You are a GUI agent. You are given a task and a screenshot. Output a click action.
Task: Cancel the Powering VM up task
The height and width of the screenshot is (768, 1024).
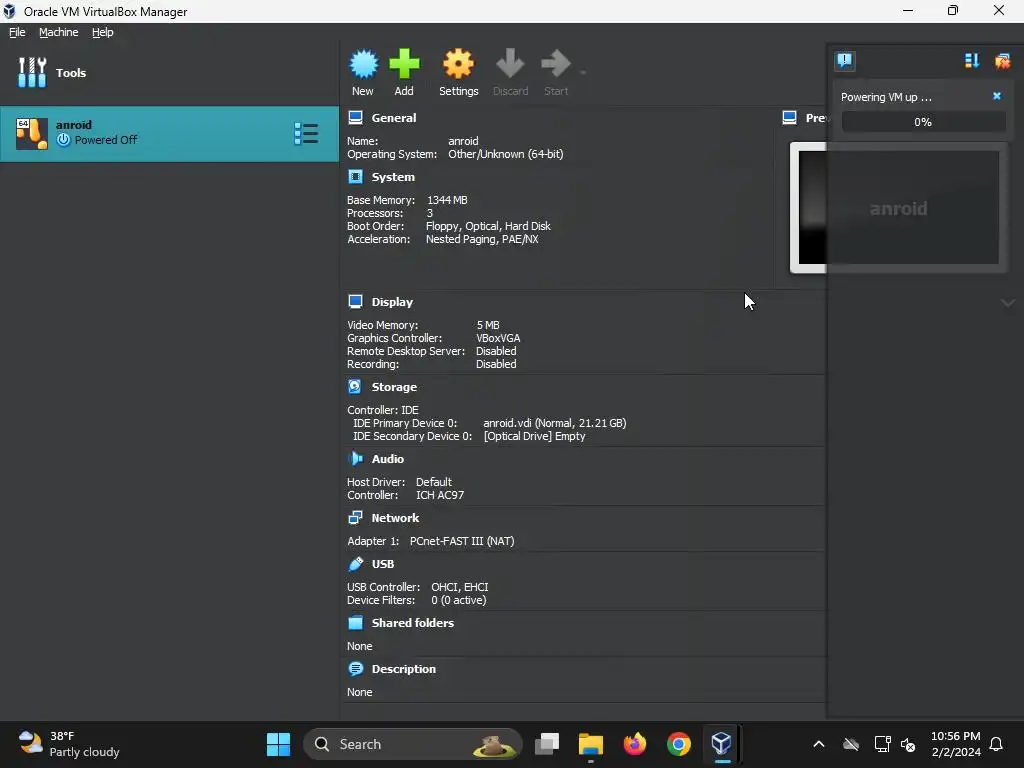click(997, 96)
